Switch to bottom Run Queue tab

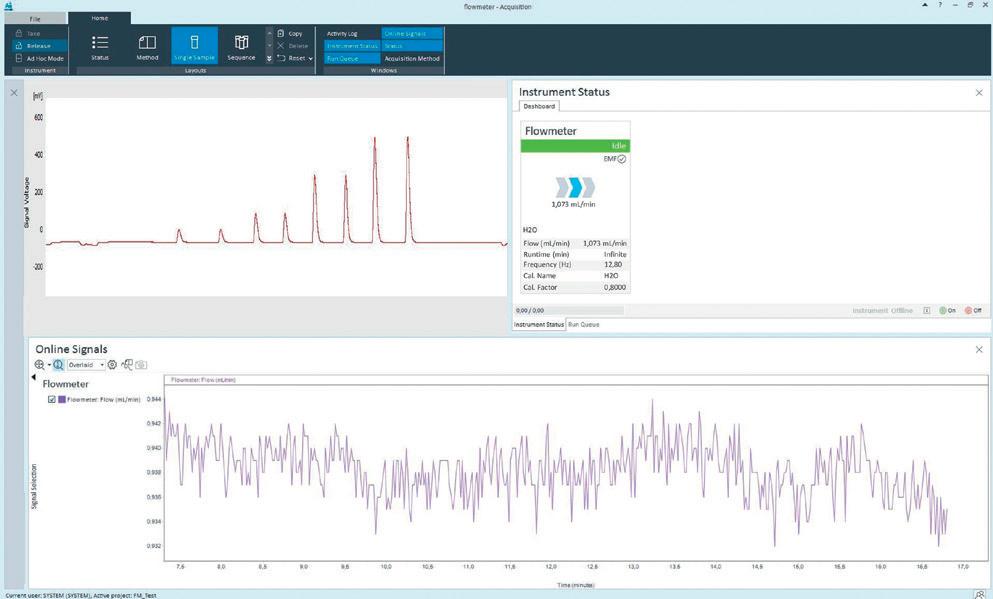click(x=583, y=324)
